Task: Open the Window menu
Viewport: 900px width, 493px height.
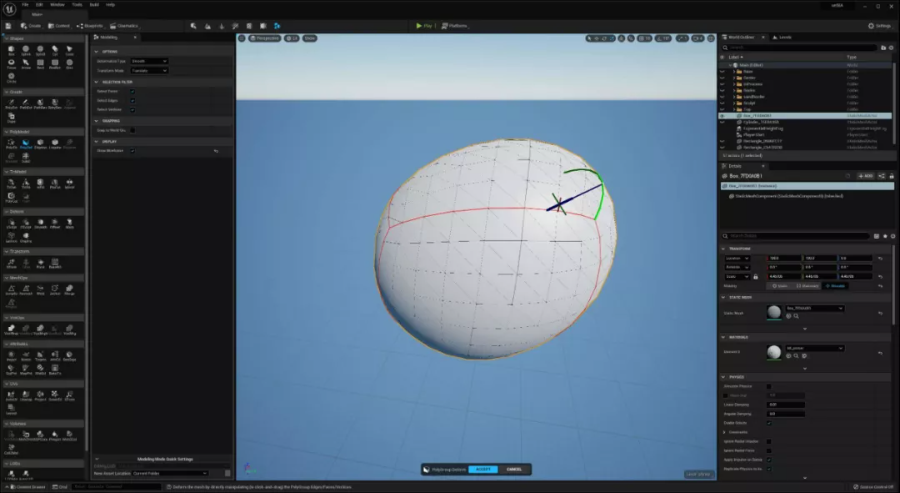Action: point(57,5)
